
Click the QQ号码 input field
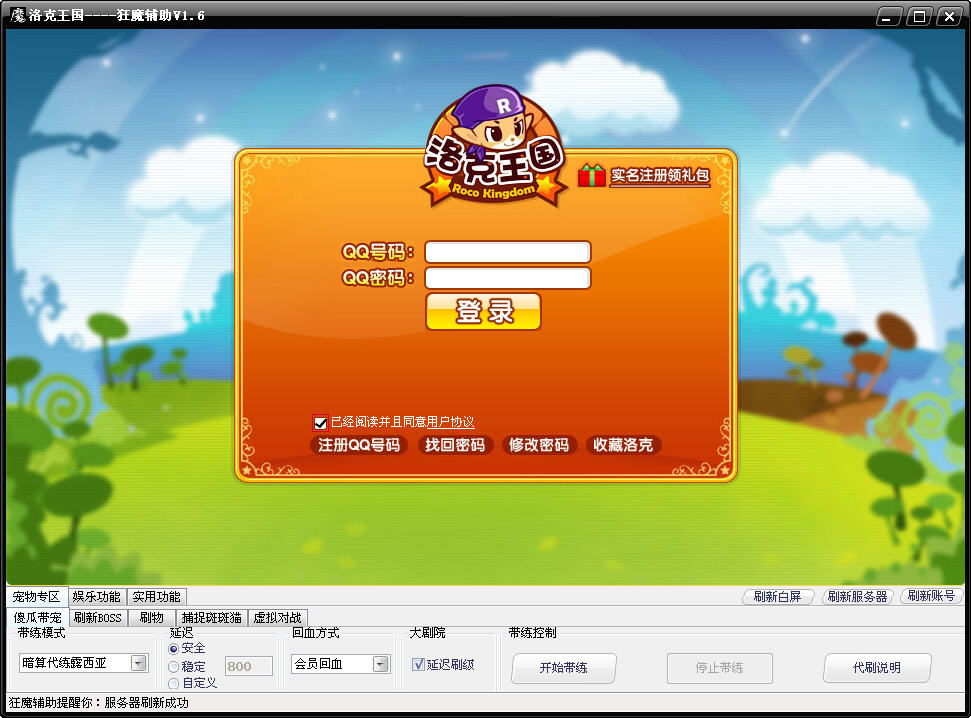pos(508,252)
